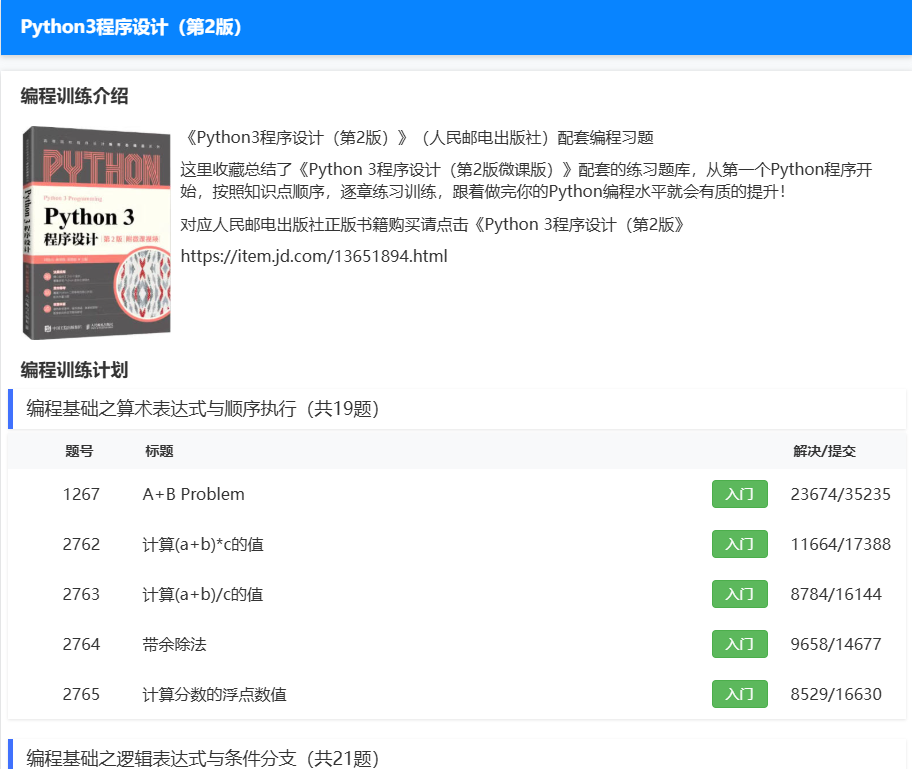Click the 入门 tag for 计算(a+b)*c的值
The image size is (912, 769).
(x=740, y=544)
